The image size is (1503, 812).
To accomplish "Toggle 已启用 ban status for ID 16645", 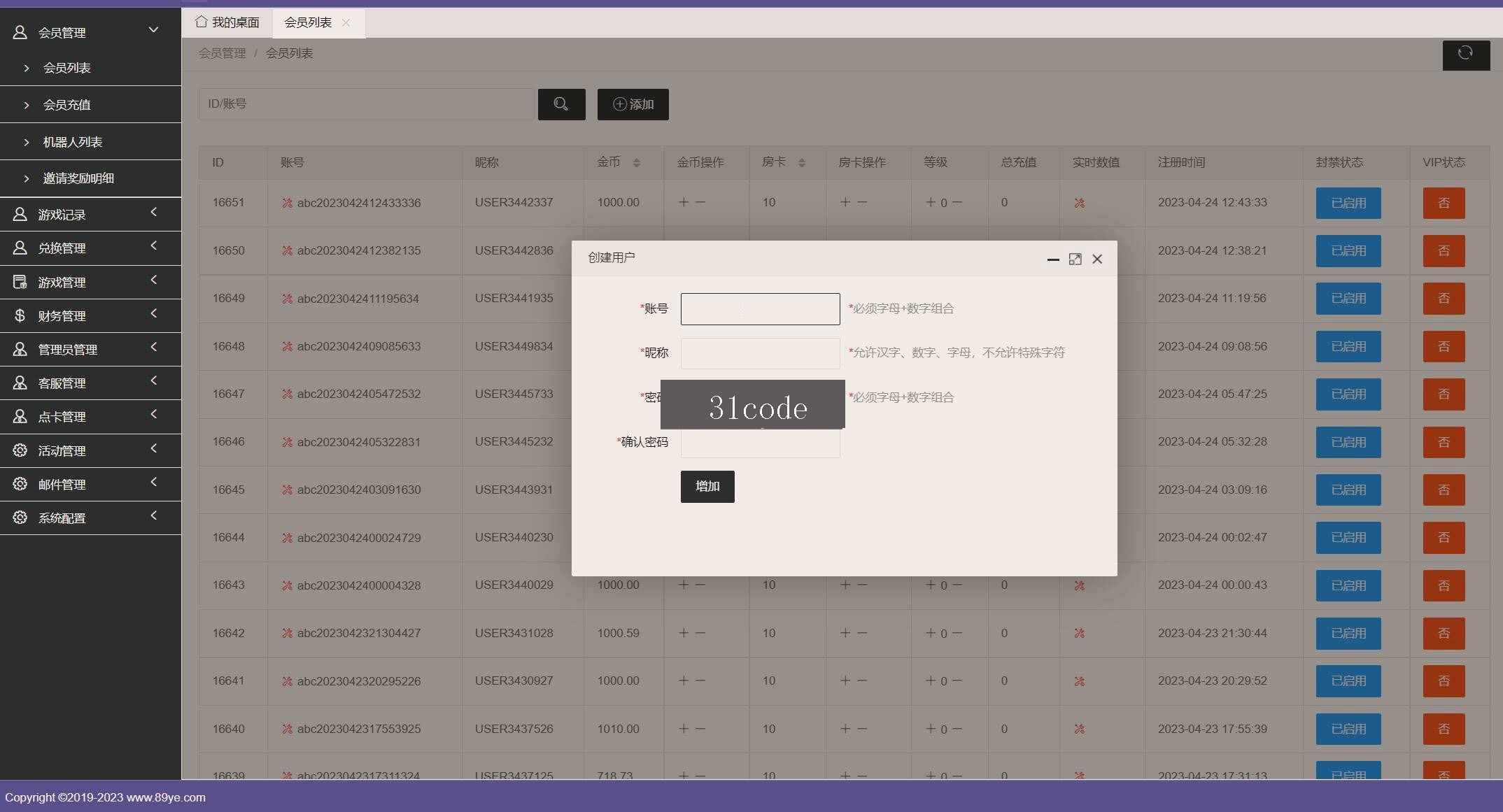I will click(x=1348, y=490).
